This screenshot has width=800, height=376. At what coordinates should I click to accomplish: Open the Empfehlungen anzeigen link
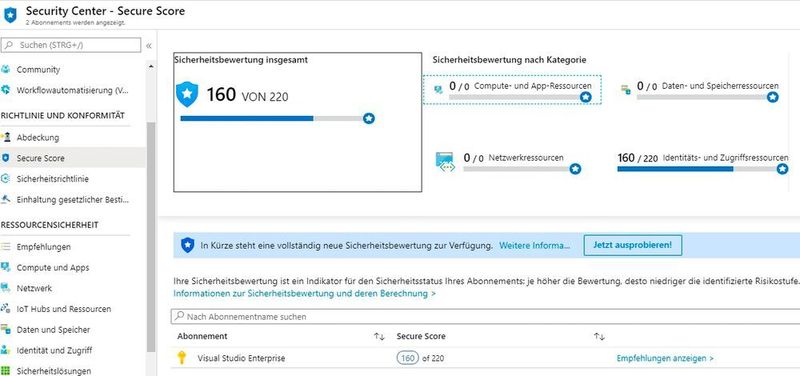point(665,358)
